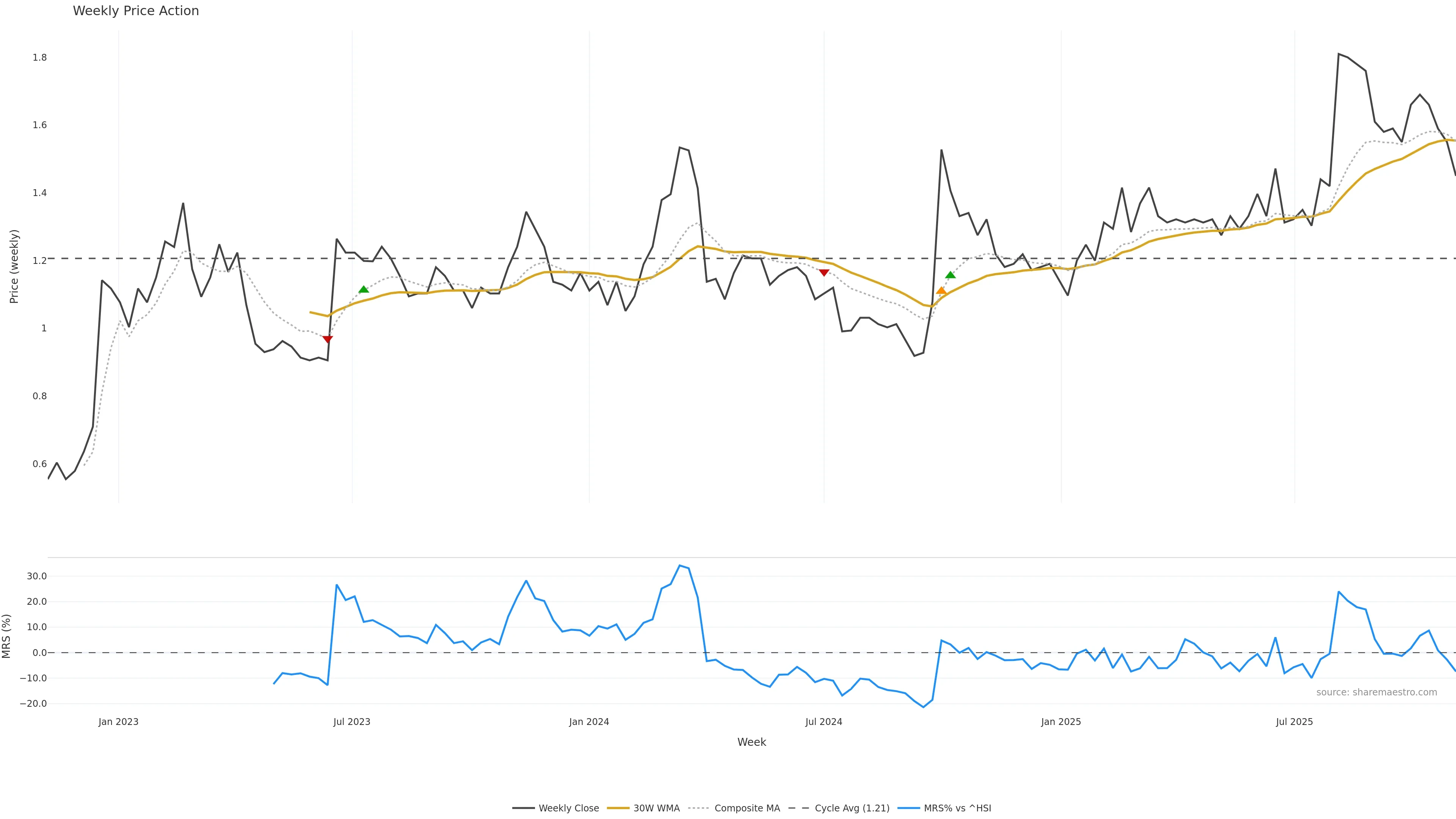
Task: Select the Jan 2024 x-axis tick label
Action: click(589, 722)
